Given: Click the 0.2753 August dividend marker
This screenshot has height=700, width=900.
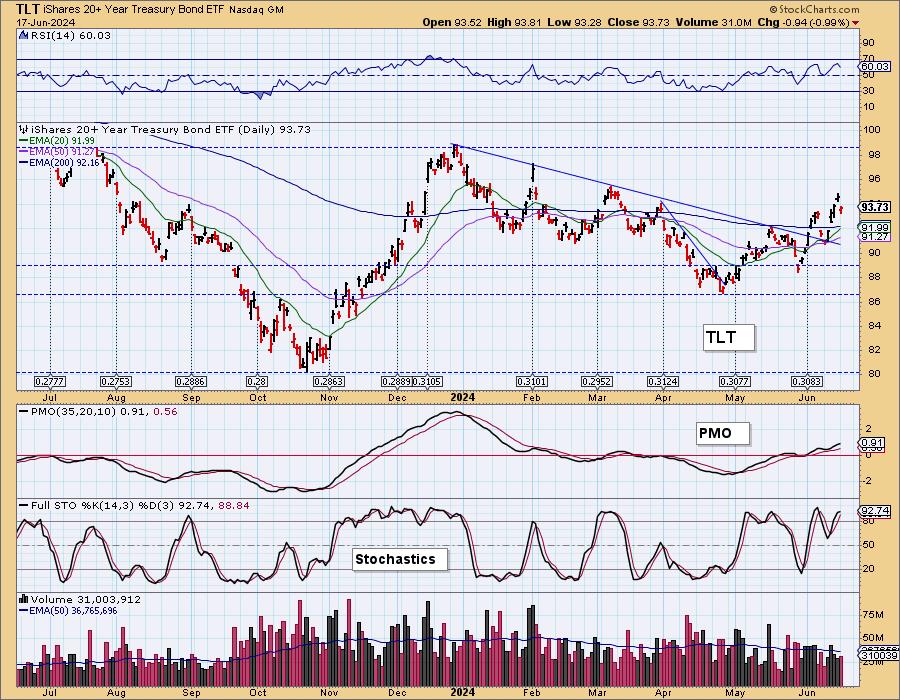Looking at the screenshot, I should coord(116,382).
